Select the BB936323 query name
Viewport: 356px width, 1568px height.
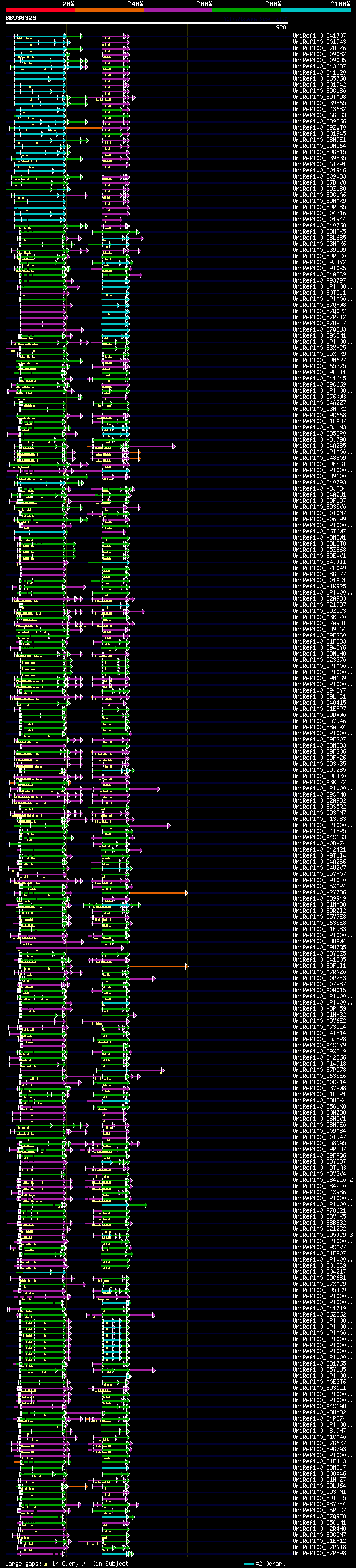(21, 18)
